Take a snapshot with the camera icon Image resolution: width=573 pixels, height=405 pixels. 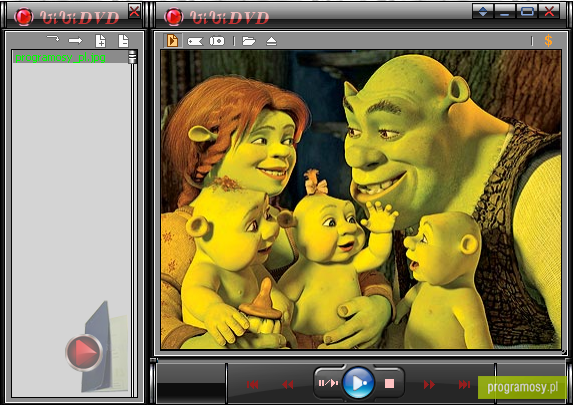pos(217,41)
